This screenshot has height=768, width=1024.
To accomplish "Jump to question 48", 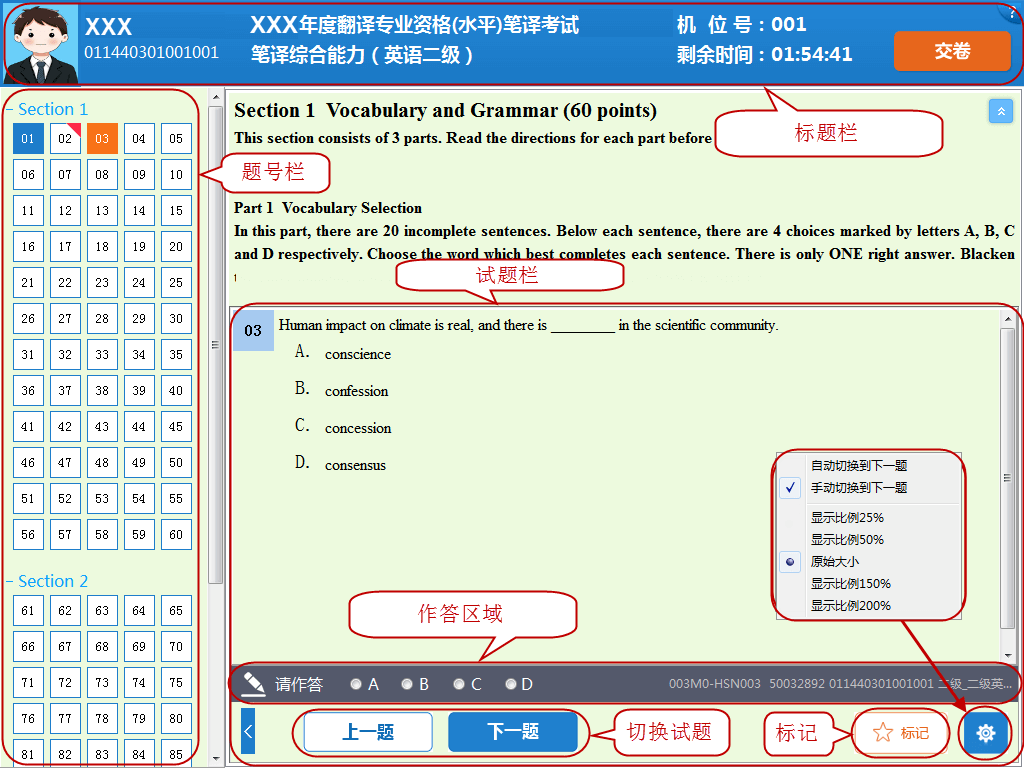I will tap(102, 462).
